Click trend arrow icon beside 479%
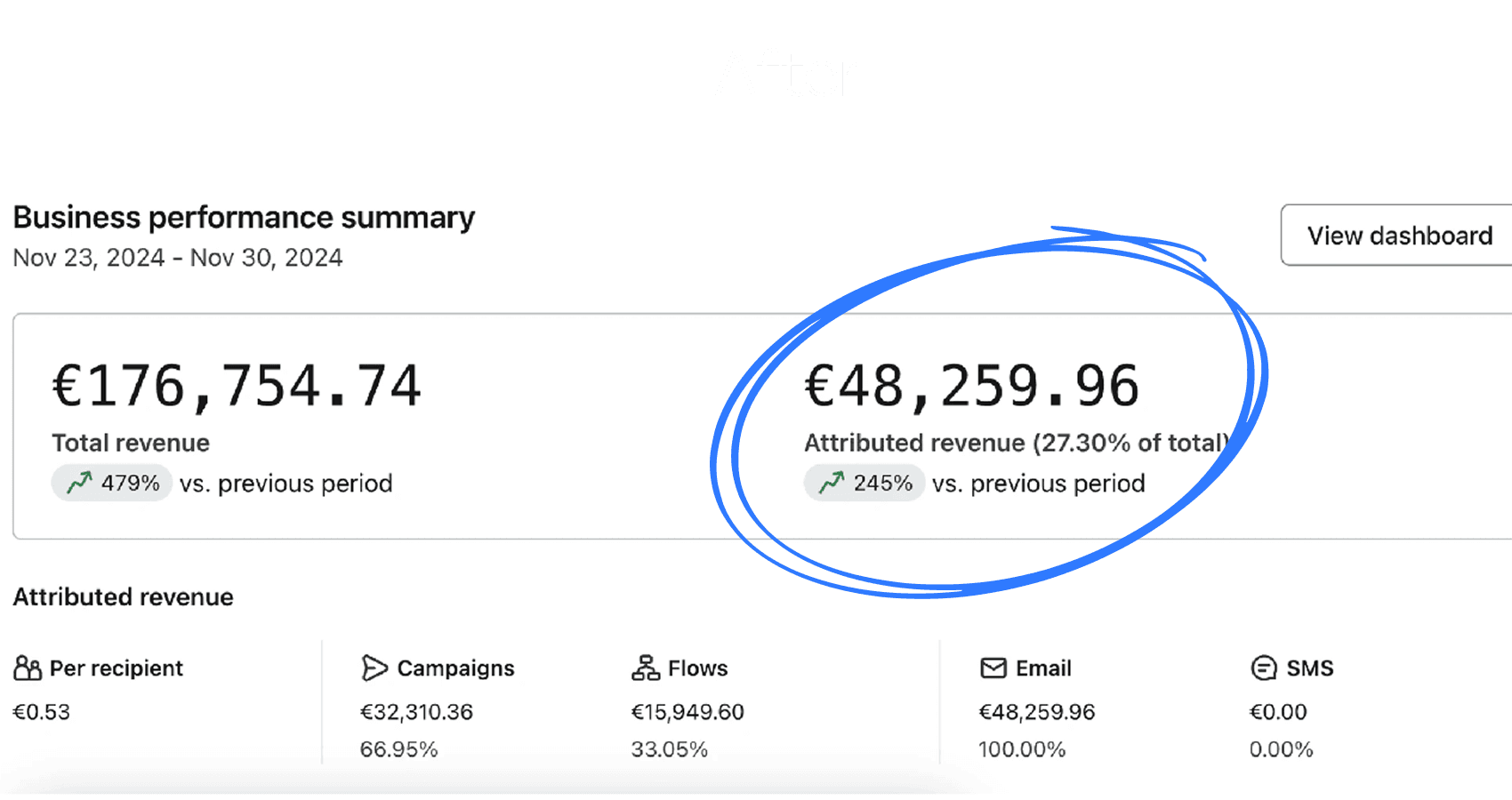The width and height of the screenshot is (1512, 800). pyautogui.click(x=80, y=483)
